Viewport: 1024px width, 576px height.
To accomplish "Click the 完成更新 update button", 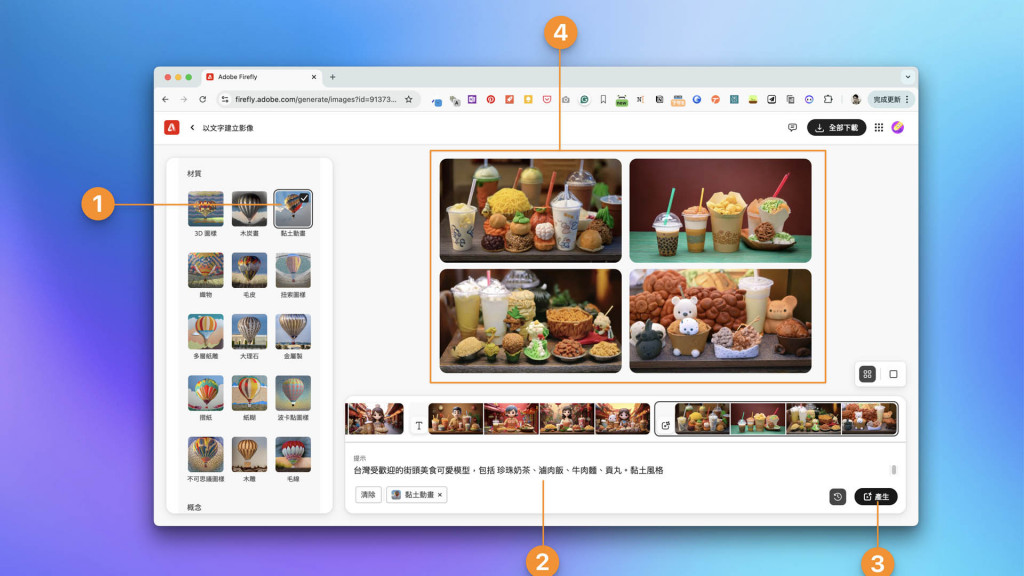I will click(891, 99).
